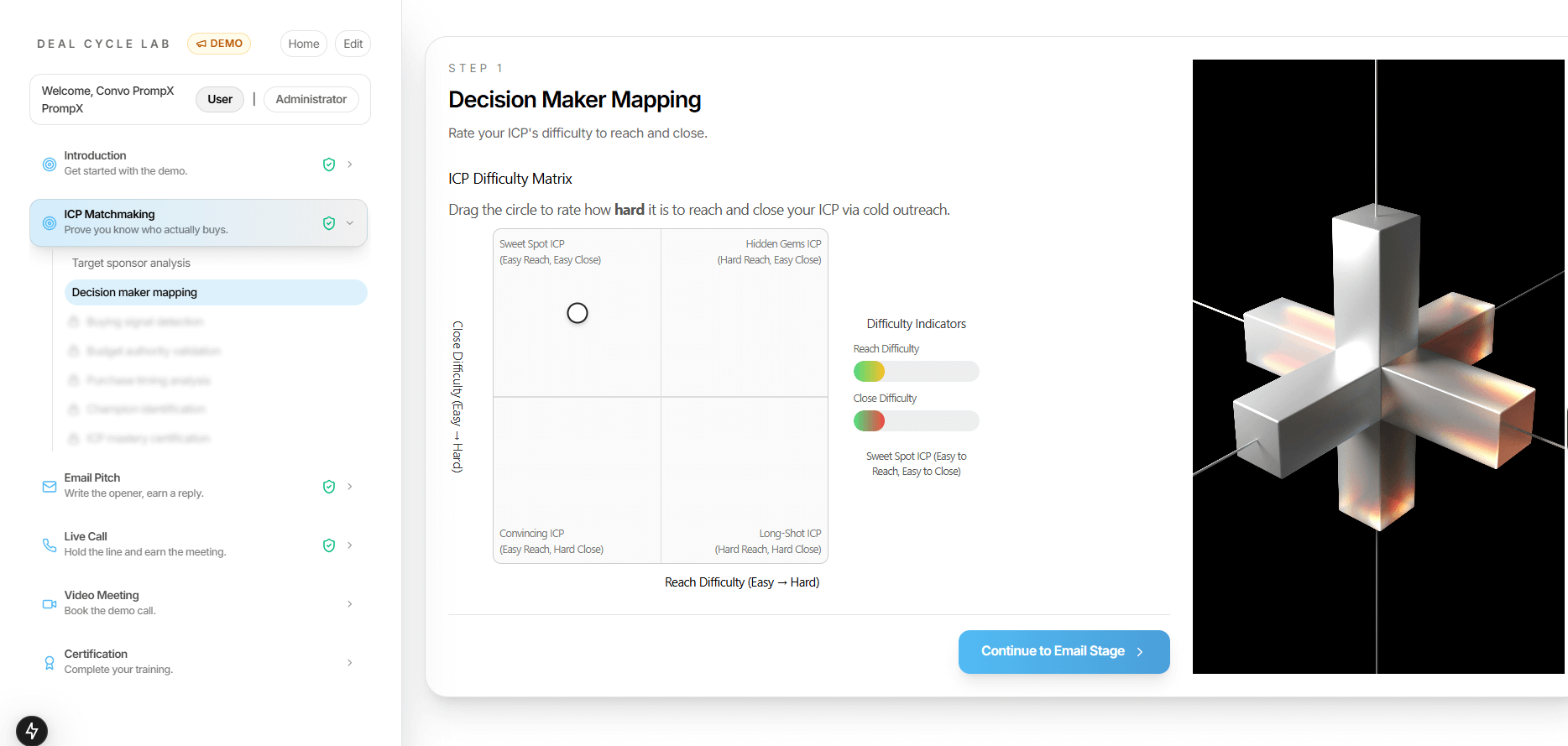Click the Convincing ICP quadrant
Viewport: 1568px width, 746px height.
(578, 480)
